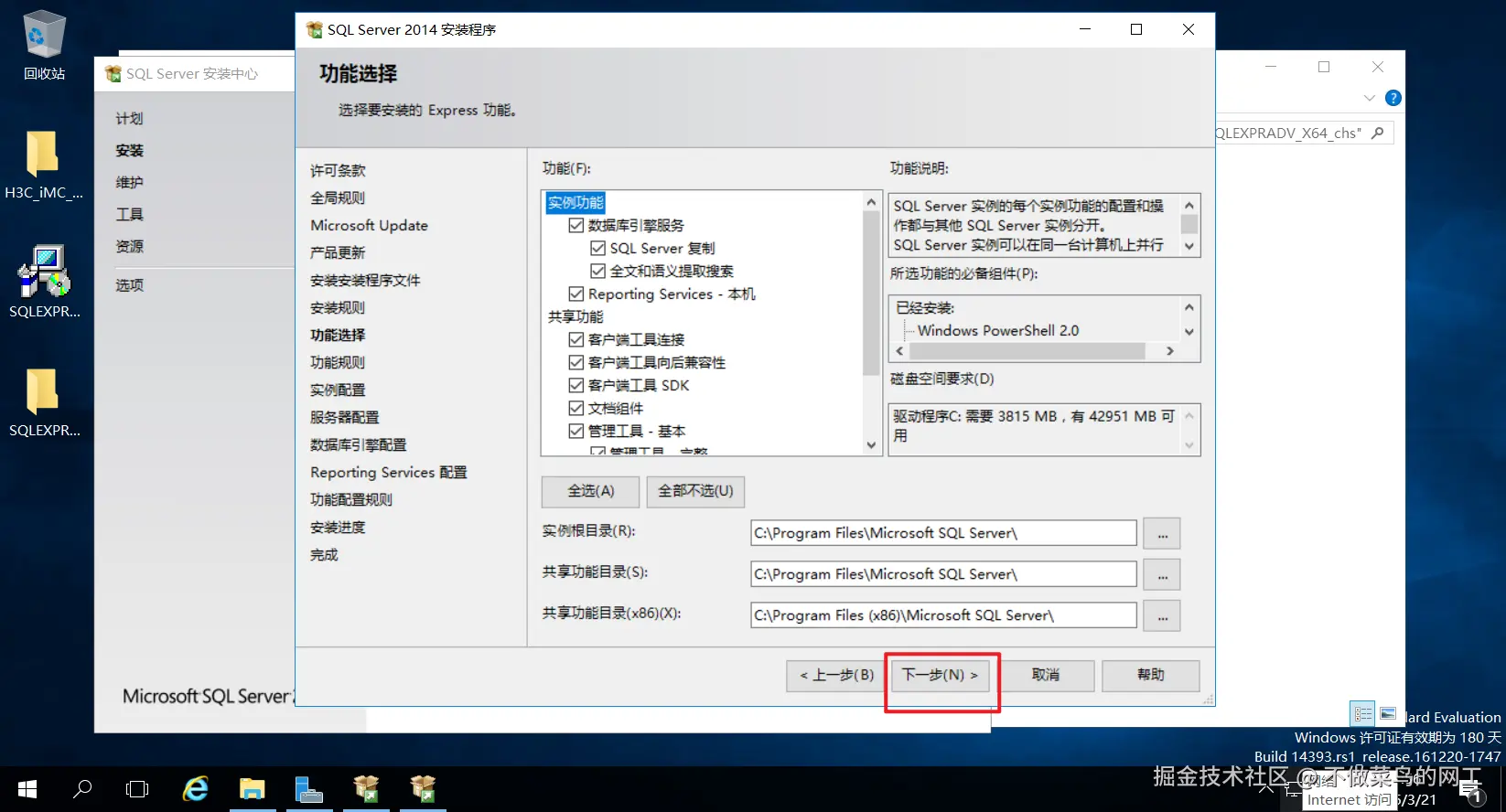Image resolution: width=1506 pixels, height=812 pixels.
Task: Open the Recycle Bin desktop icon
Action: tap(44, 46)
